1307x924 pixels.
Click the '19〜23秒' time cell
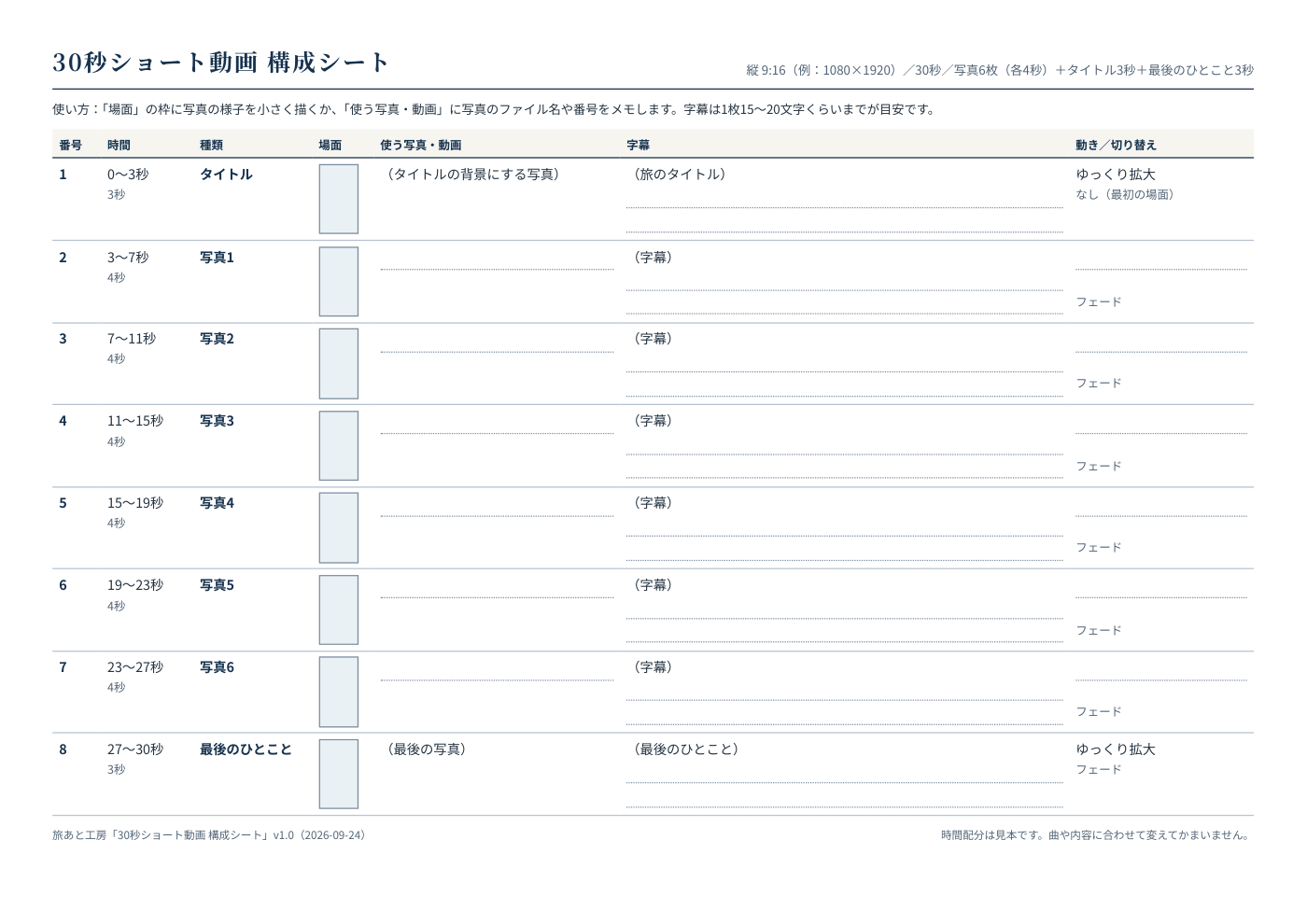[135, 585]
